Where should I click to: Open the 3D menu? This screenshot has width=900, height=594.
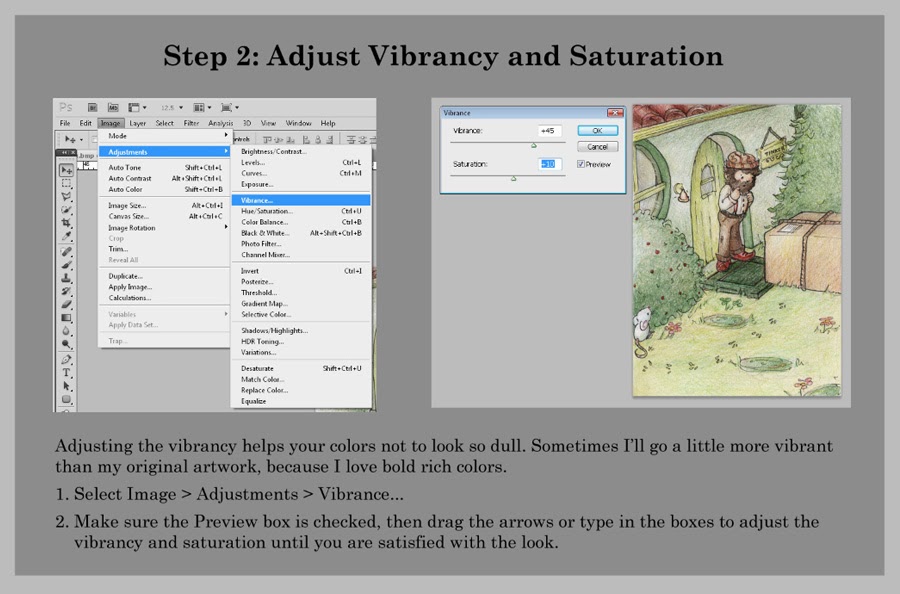point(247,123)
